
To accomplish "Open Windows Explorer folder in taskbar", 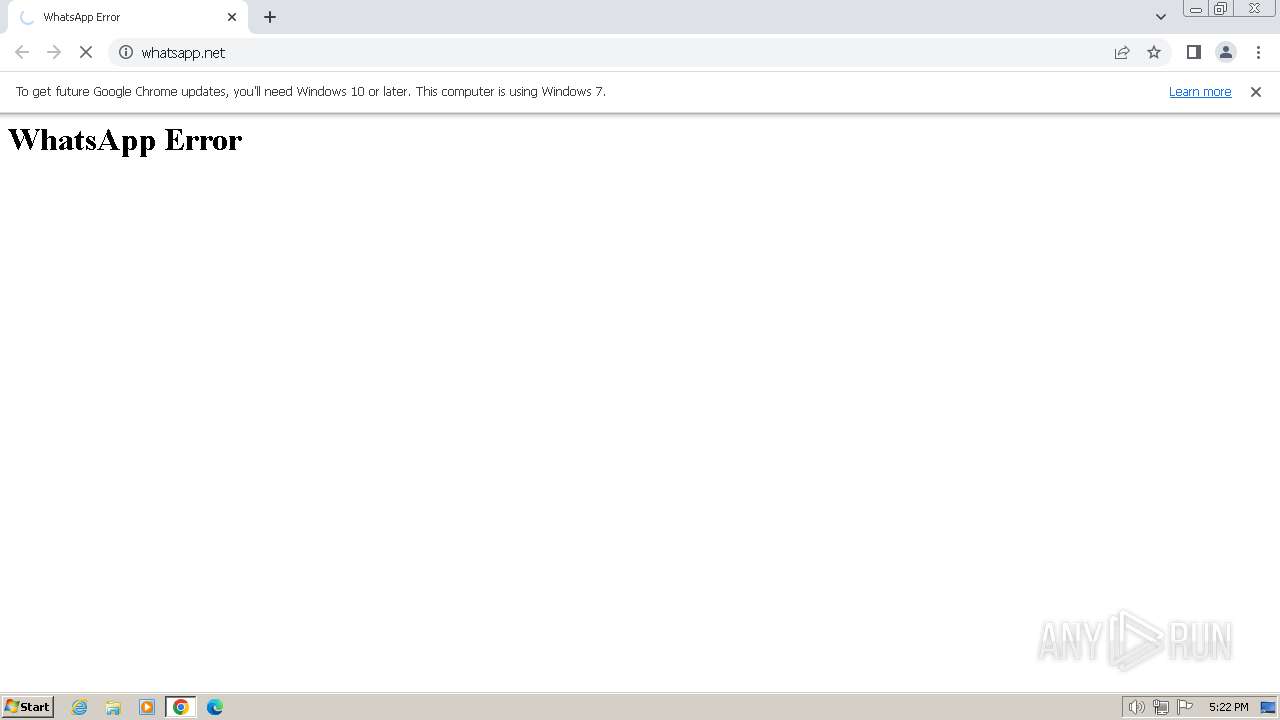I will pyautogui.click(x=113, y=707).
